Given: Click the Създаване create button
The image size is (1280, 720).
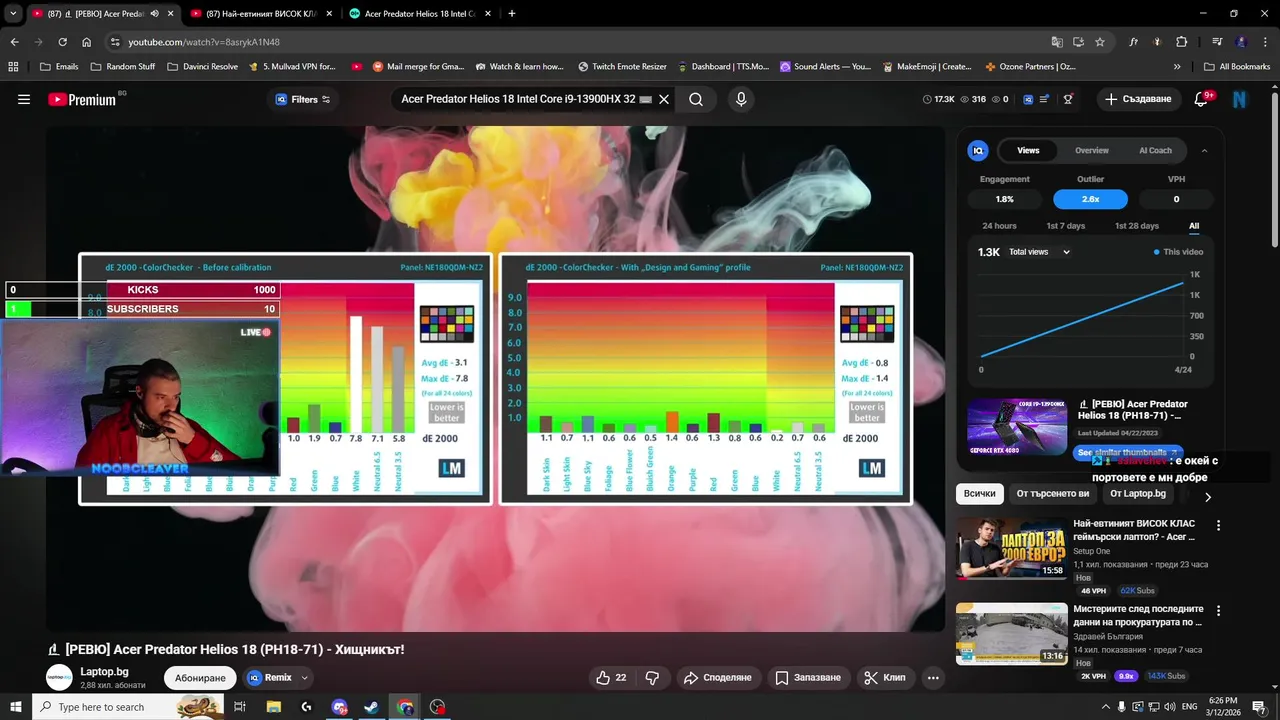Looking at the screenshot, I should pyautogui.click(x=1138, y=99).
